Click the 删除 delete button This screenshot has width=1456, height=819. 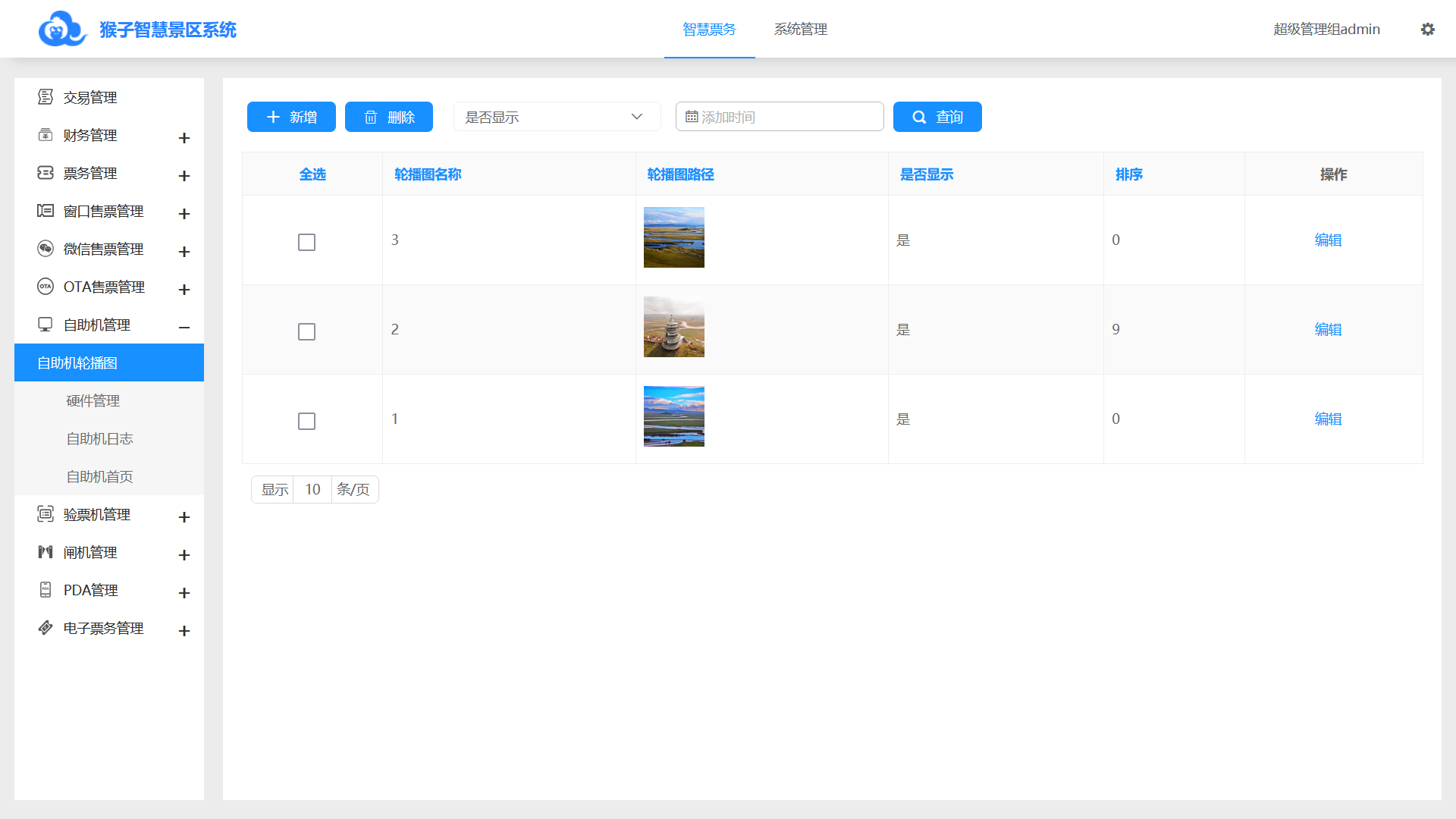click(x=389, y=117)
